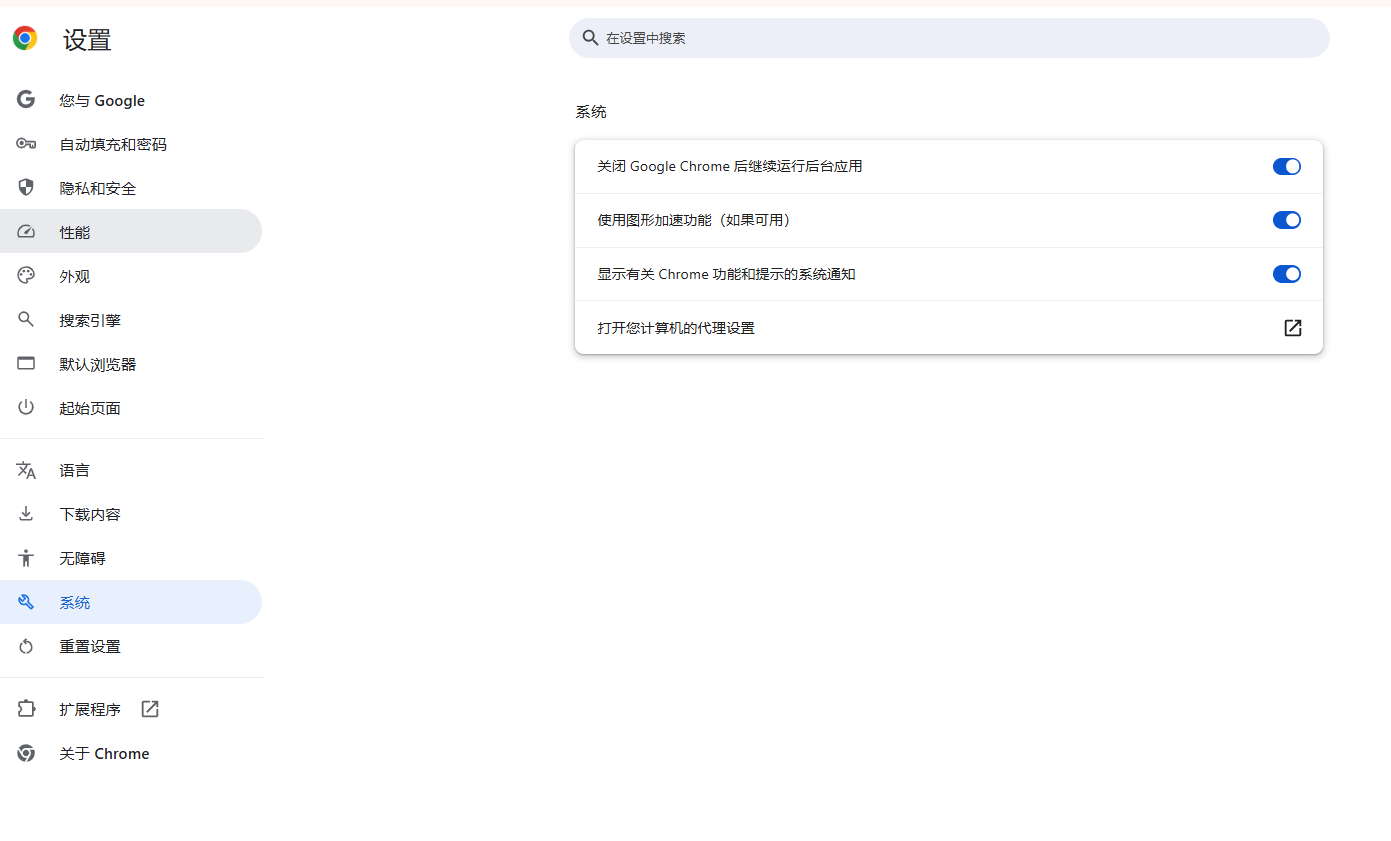This screenshot has width=1391, height=841.
Task: Select 下载内容 in the sidebar
Action: [131, 514]
